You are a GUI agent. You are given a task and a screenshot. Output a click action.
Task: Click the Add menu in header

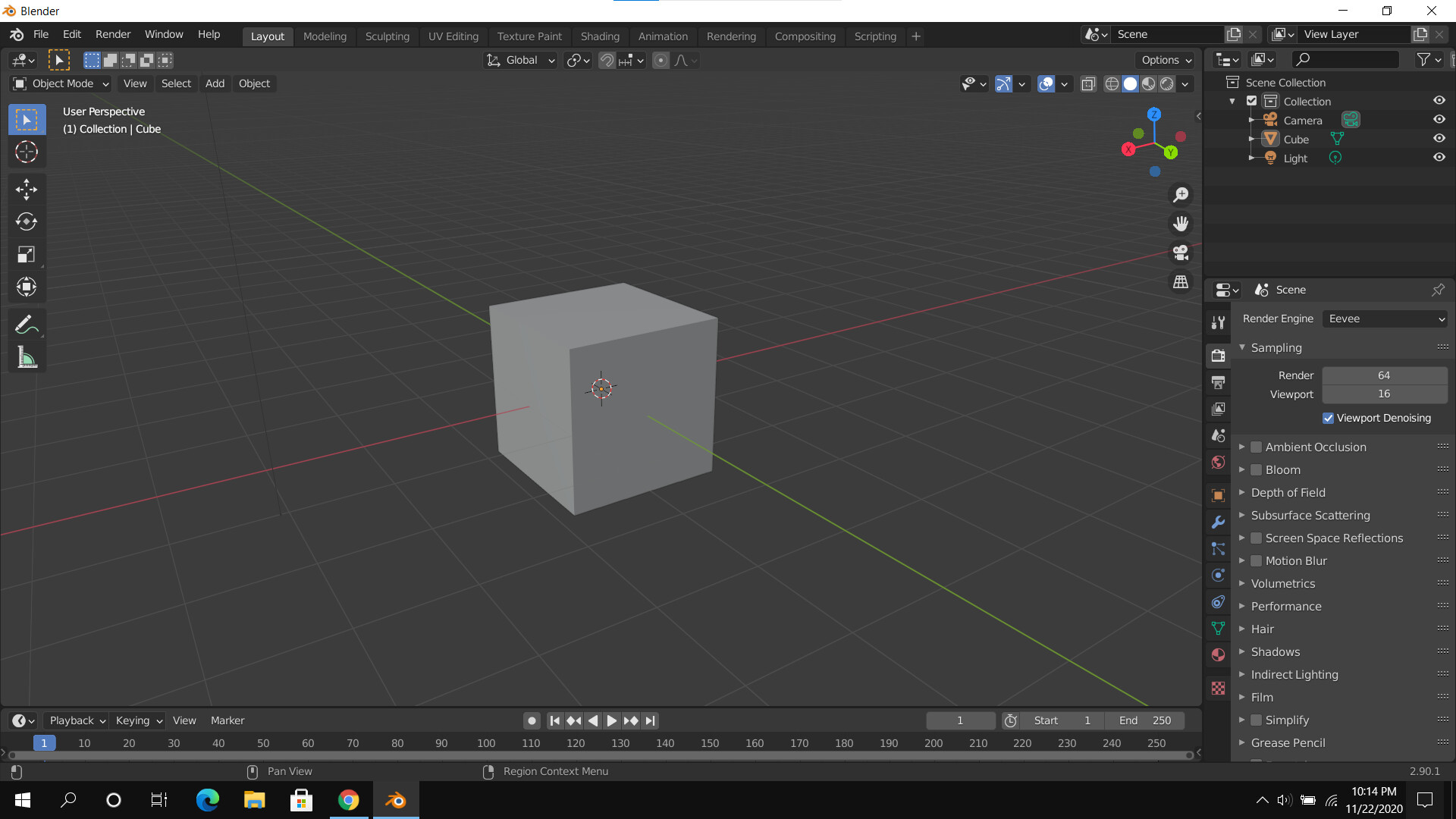coord(214,83)
